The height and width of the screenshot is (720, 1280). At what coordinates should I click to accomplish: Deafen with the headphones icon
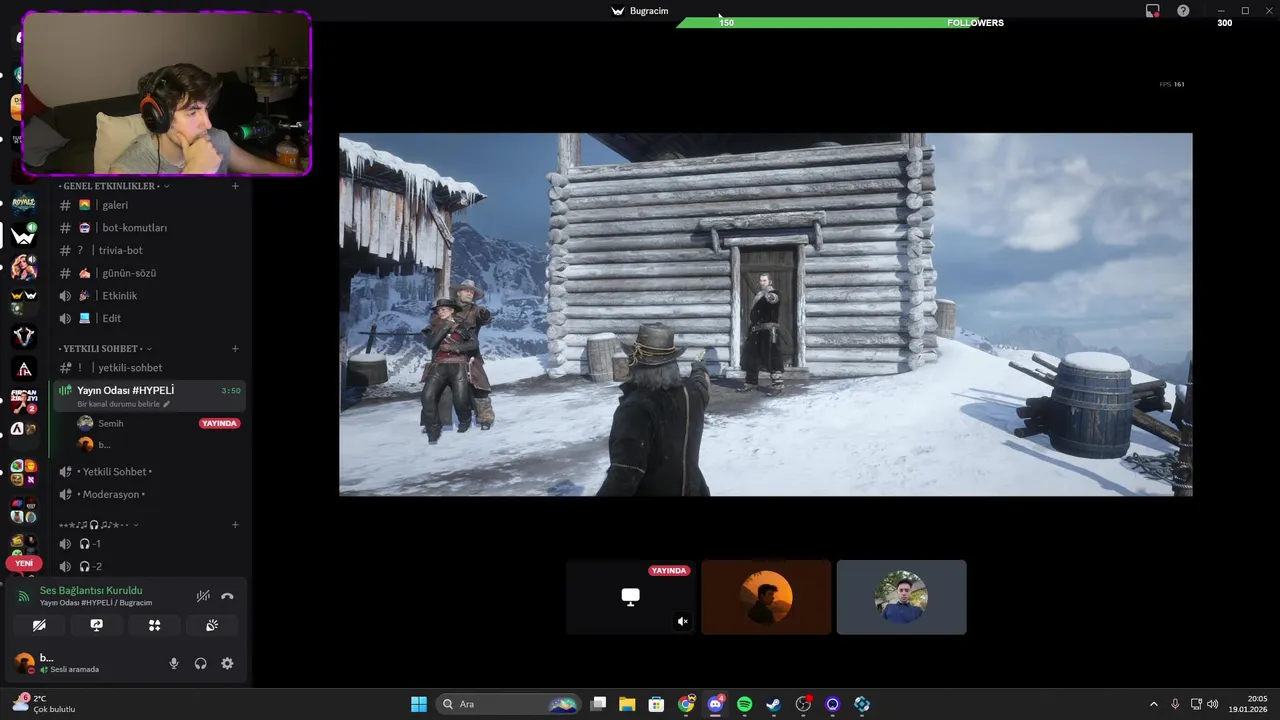pos(201,663)
